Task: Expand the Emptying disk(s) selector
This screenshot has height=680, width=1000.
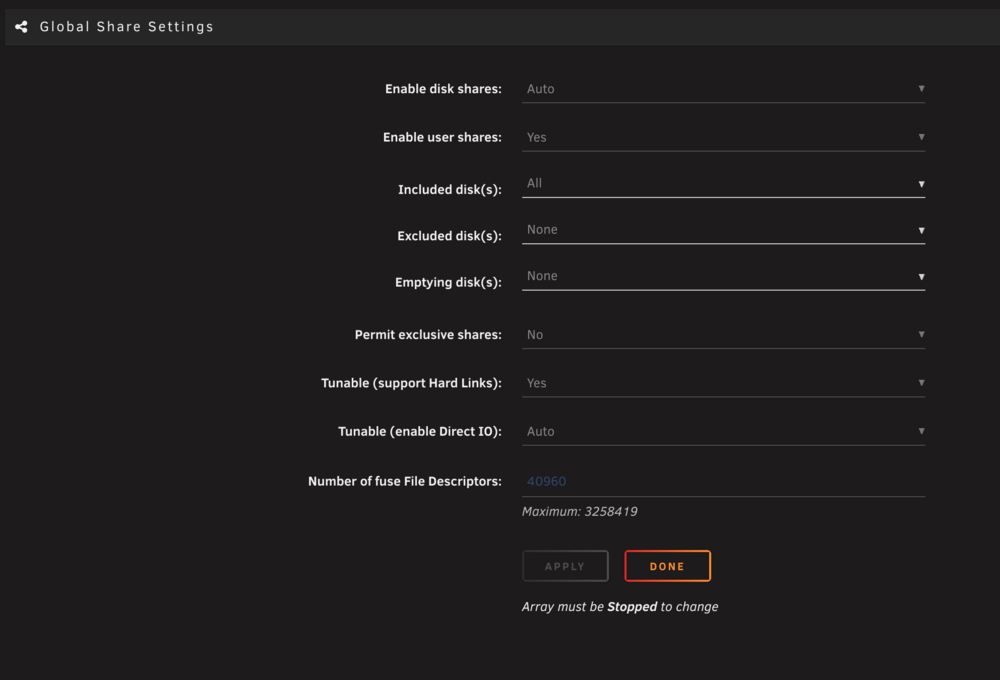Action: click(x=723, y=277)
